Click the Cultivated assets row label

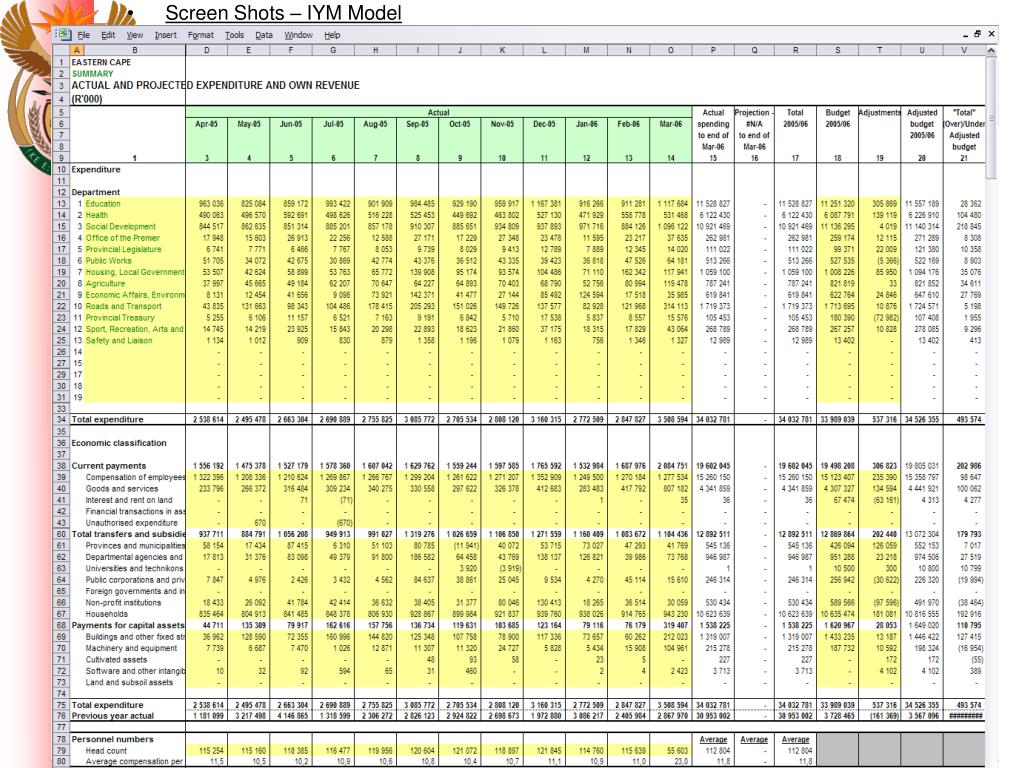coord(116,660)
